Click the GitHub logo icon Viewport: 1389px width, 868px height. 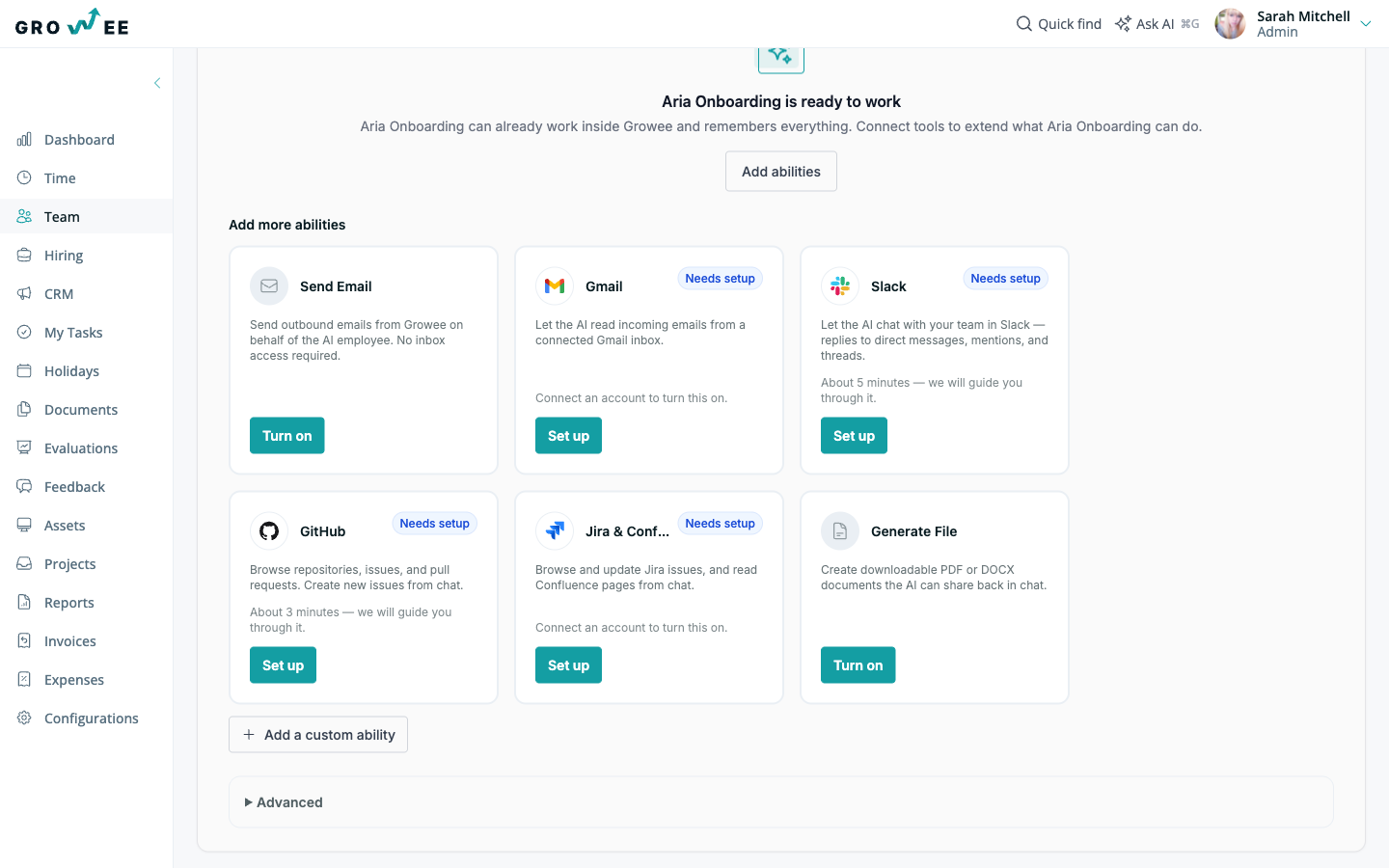point(269,531)
